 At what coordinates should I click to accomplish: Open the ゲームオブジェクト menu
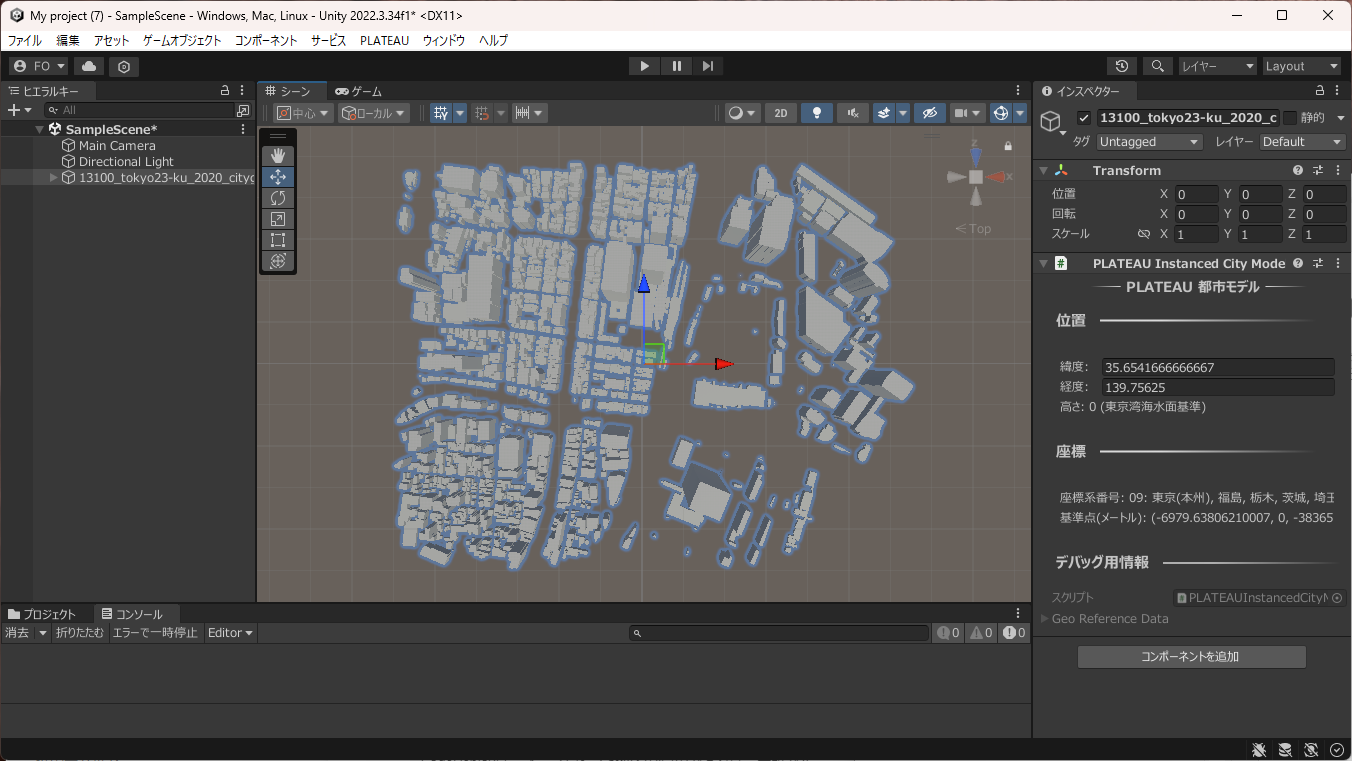[x=182, y=41]
